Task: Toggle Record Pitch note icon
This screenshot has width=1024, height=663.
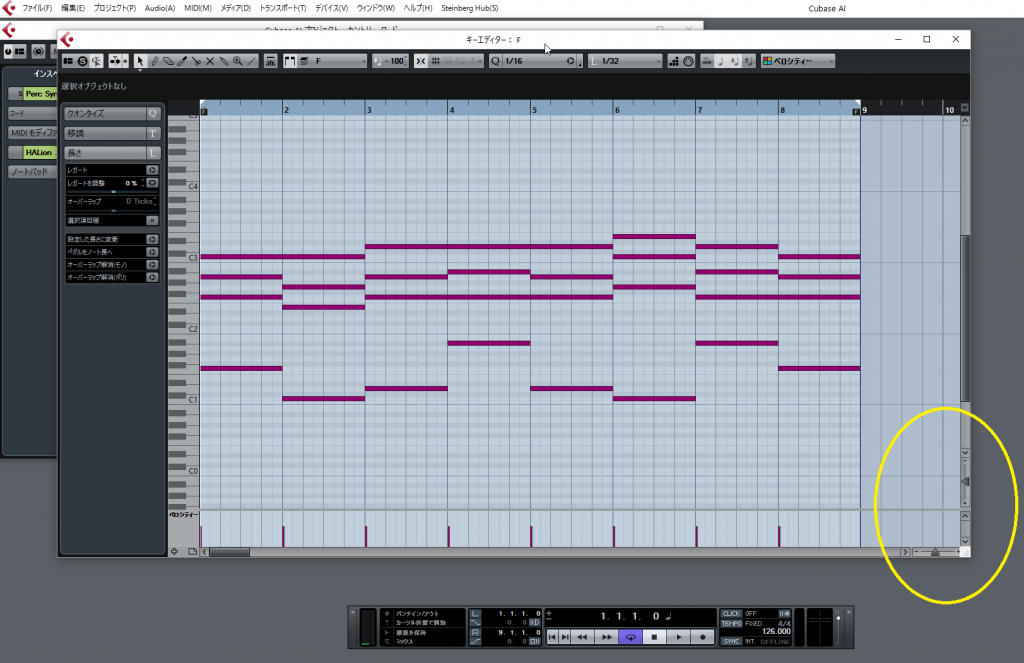Action: [x=721, y=61]
